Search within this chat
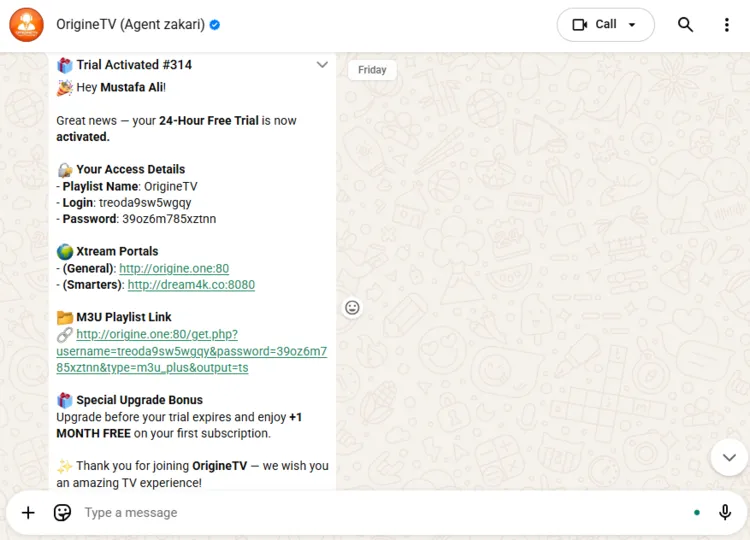Image resolution: width=750 pixels, height=540 pixels. tap(685, 25)
